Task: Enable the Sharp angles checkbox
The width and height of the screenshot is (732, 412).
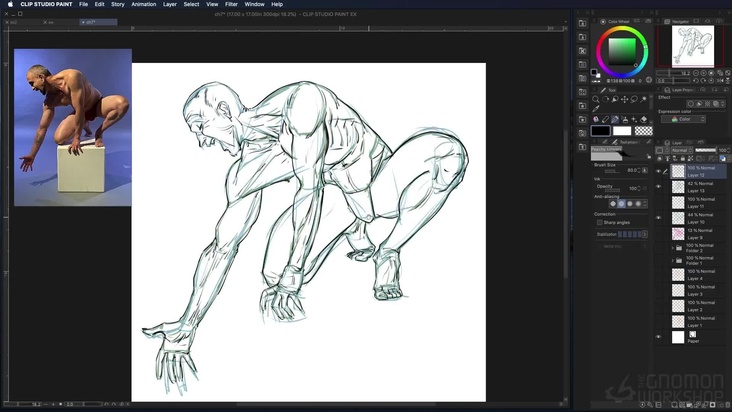Action: [x=600, y=222]
